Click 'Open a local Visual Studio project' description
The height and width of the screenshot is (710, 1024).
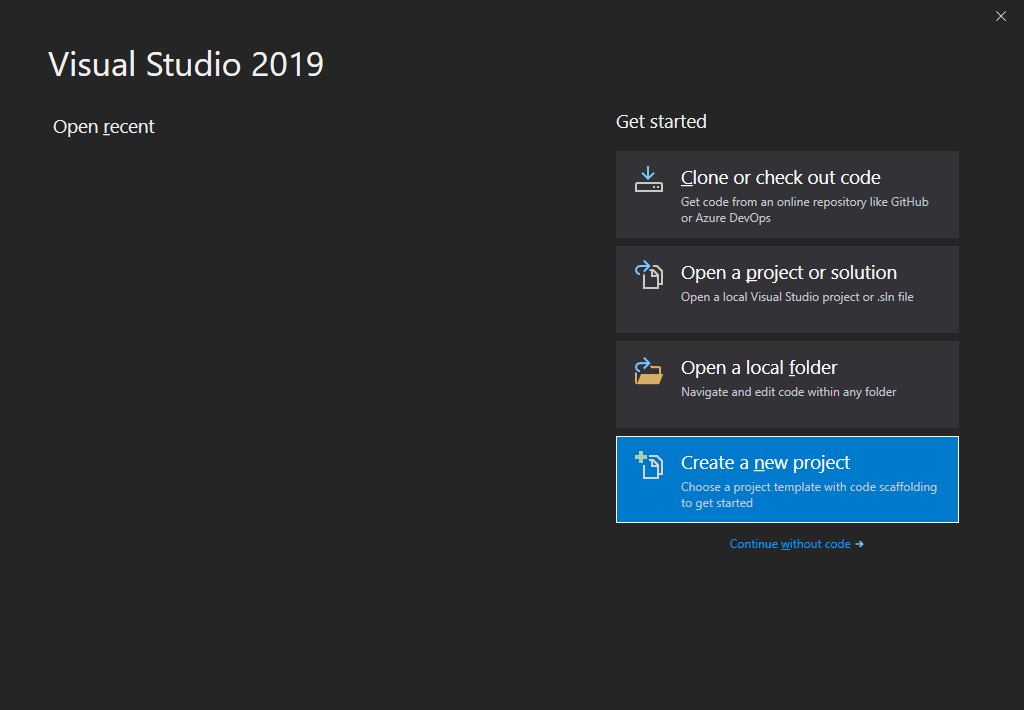(797, 297)
